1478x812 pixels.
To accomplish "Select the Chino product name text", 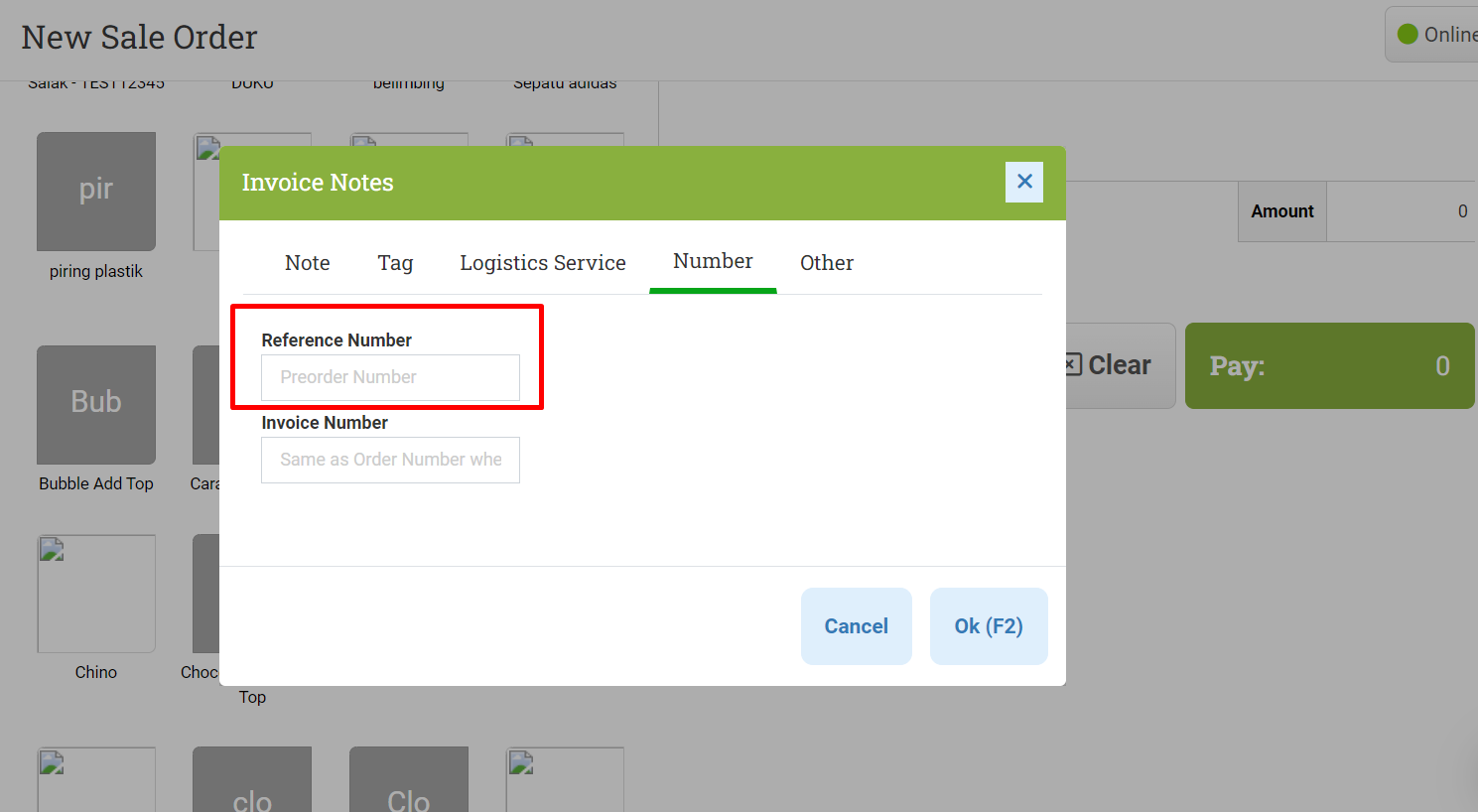I will click(96, 672).
